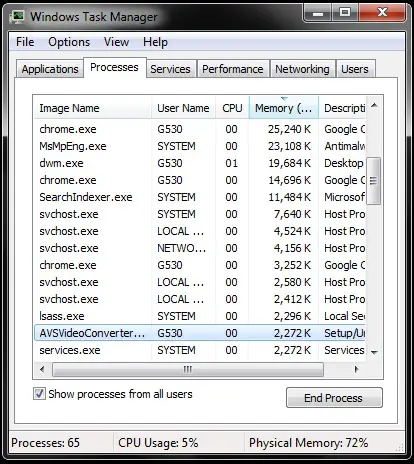Viewport: 414px width, 464px height.
Task: Sort processes by CPU column header
Action: [x=232, y=108]
